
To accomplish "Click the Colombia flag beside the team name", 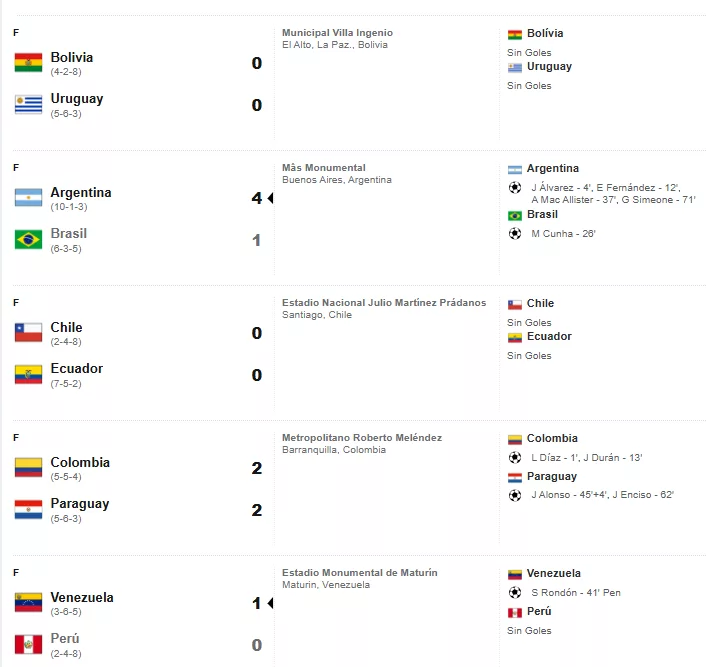I will click(x=28, y=467).
